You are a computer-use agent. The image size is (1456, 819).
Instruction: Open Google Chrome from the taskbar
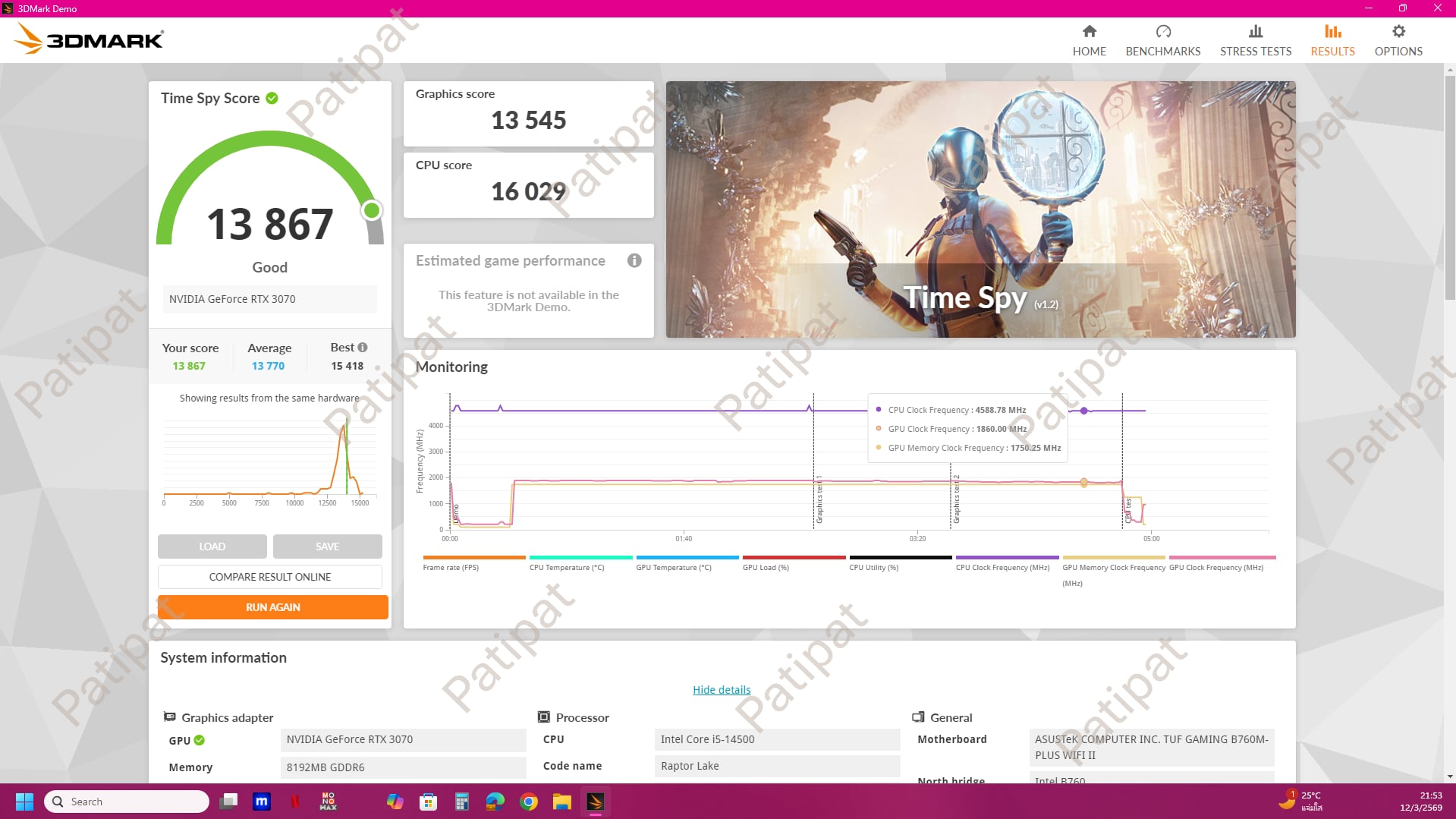pos(529,802)
